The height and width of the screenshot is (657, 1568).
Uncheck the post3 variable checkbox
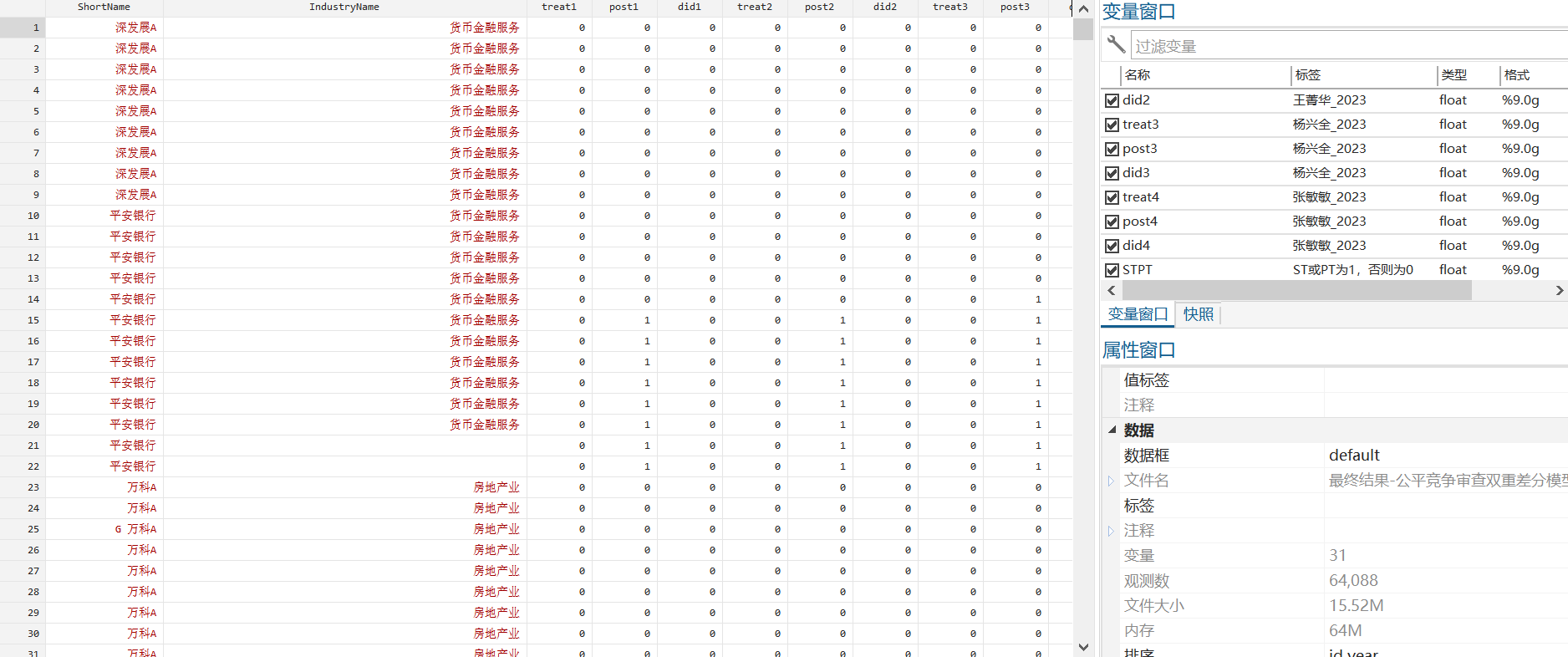coord(1112,149)
